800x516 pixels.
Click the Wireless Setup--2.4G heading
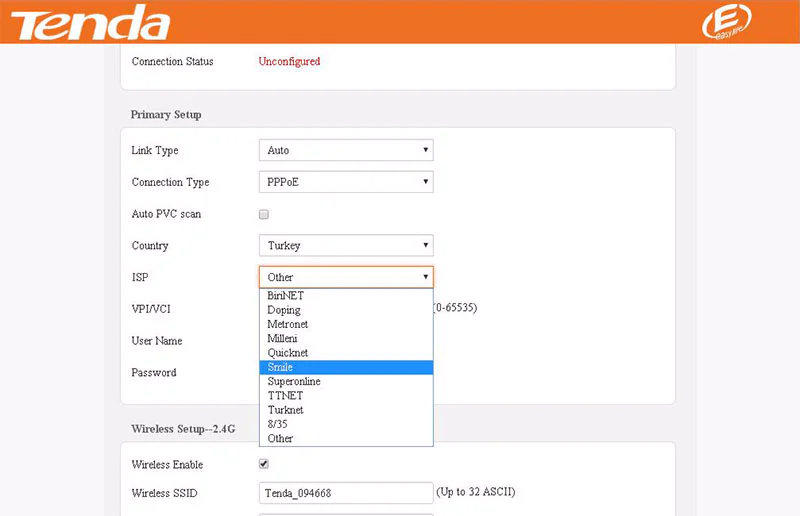[183, 429]
